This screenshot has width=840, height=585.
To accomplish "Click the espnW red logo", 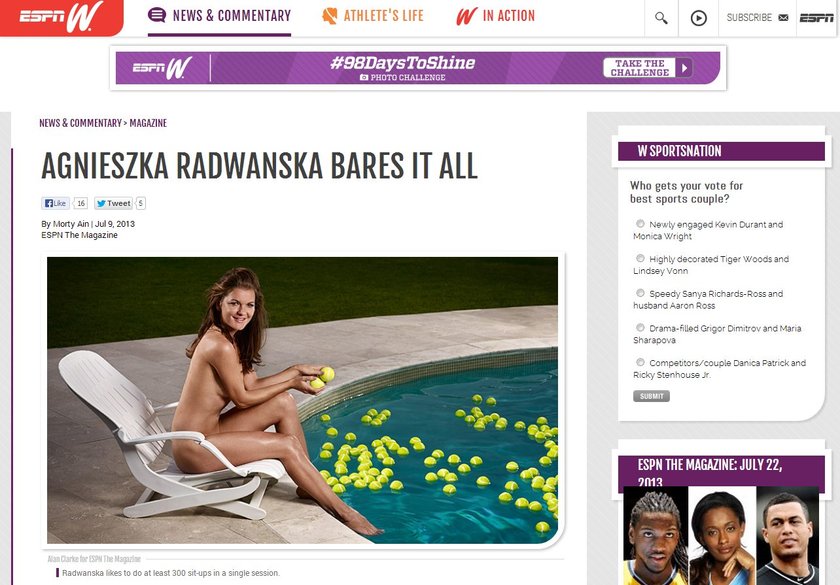I will click(x=61, y=17).
